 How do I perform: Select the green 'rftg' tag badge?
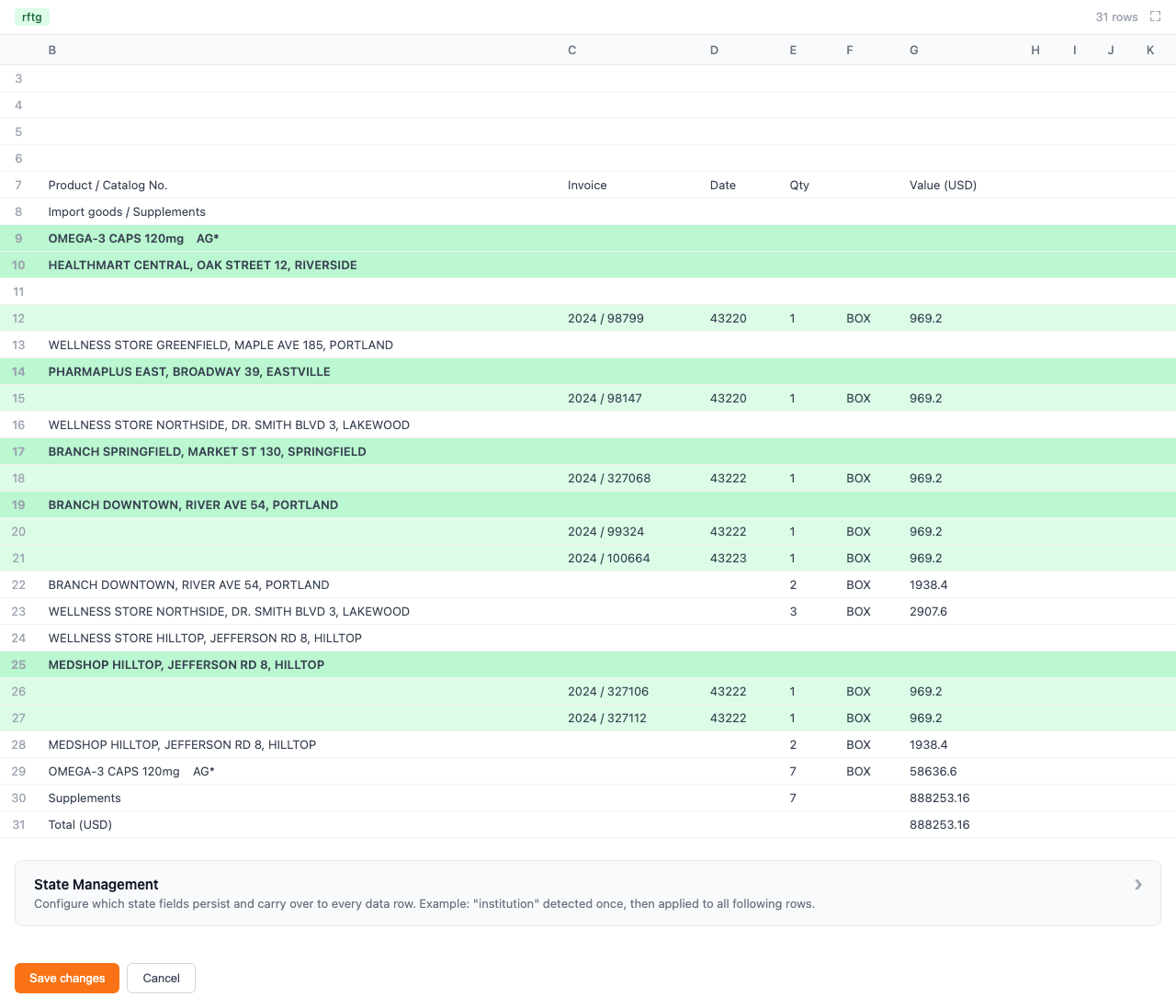(31, 17)
